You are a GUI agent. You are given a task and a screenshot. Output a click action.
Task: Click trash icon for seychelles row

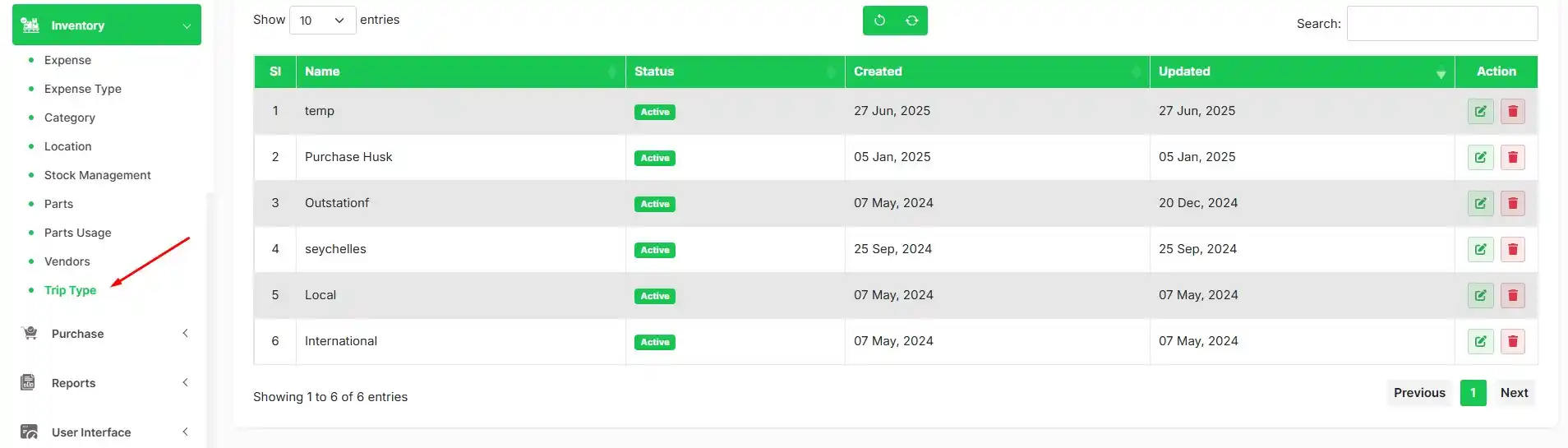pyautogui.click(x=1512, y=250)
